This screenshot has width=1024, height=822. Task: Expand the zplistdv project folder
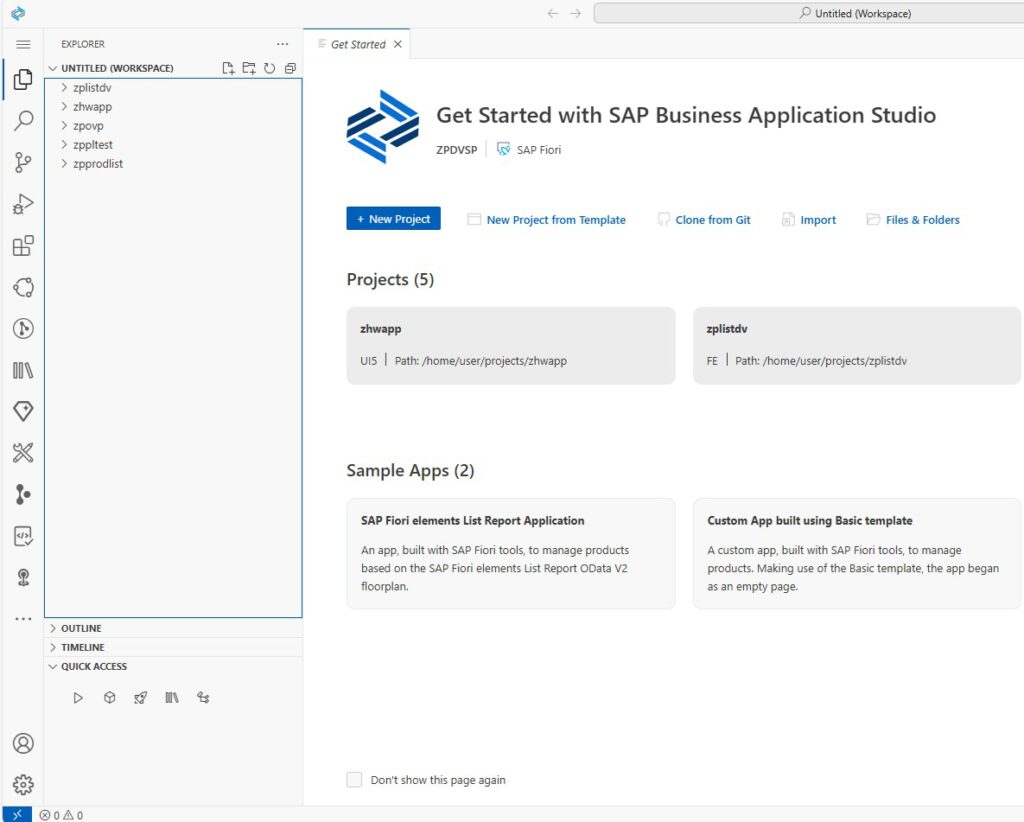click(x=92, y=88)
